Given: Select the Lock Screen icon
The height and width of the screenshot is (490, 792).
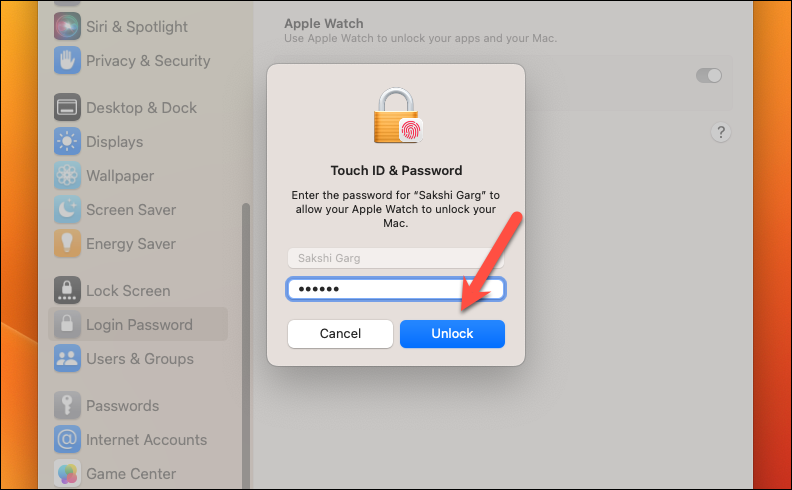Looking at the screenshot, I should click(67, 290).
